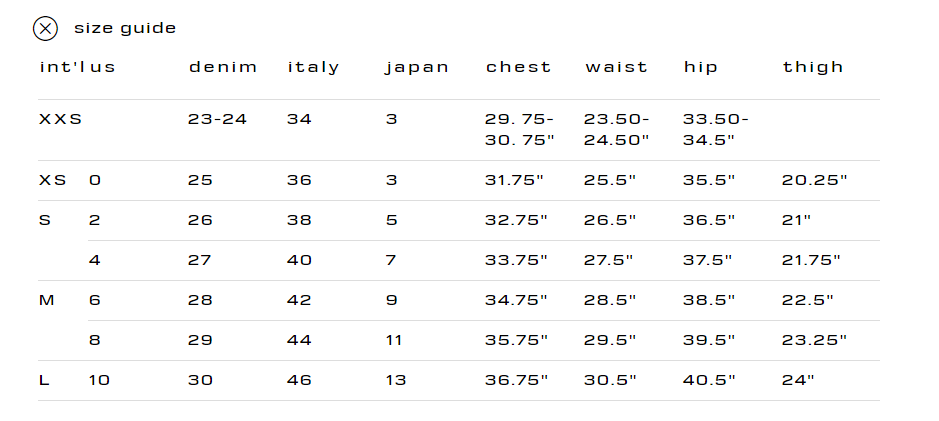Click the 'int'l us' column header
Image resolution: width=939 pixels, height=421 pixels.
pos(77,68)
